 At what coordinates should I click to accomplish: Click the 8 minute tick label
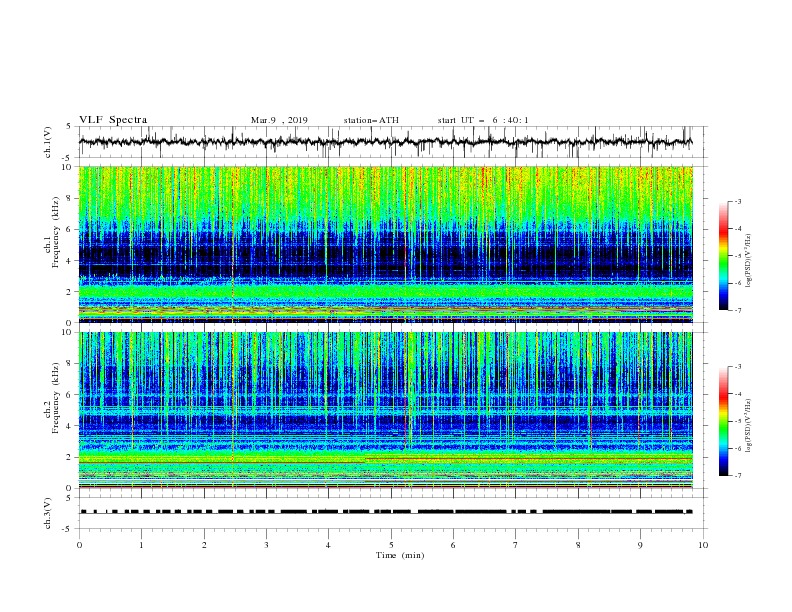(x=578, y=545)
